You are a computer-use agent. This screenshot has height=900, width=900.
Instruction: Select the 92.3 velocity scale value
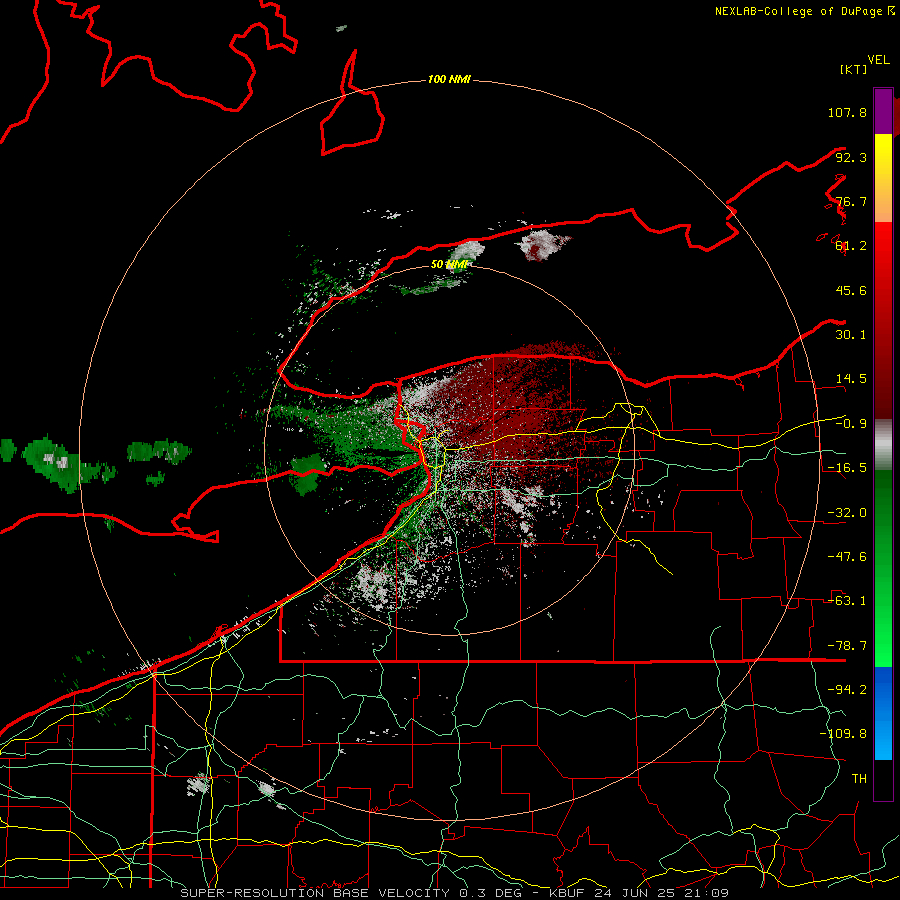coord(851,157)
